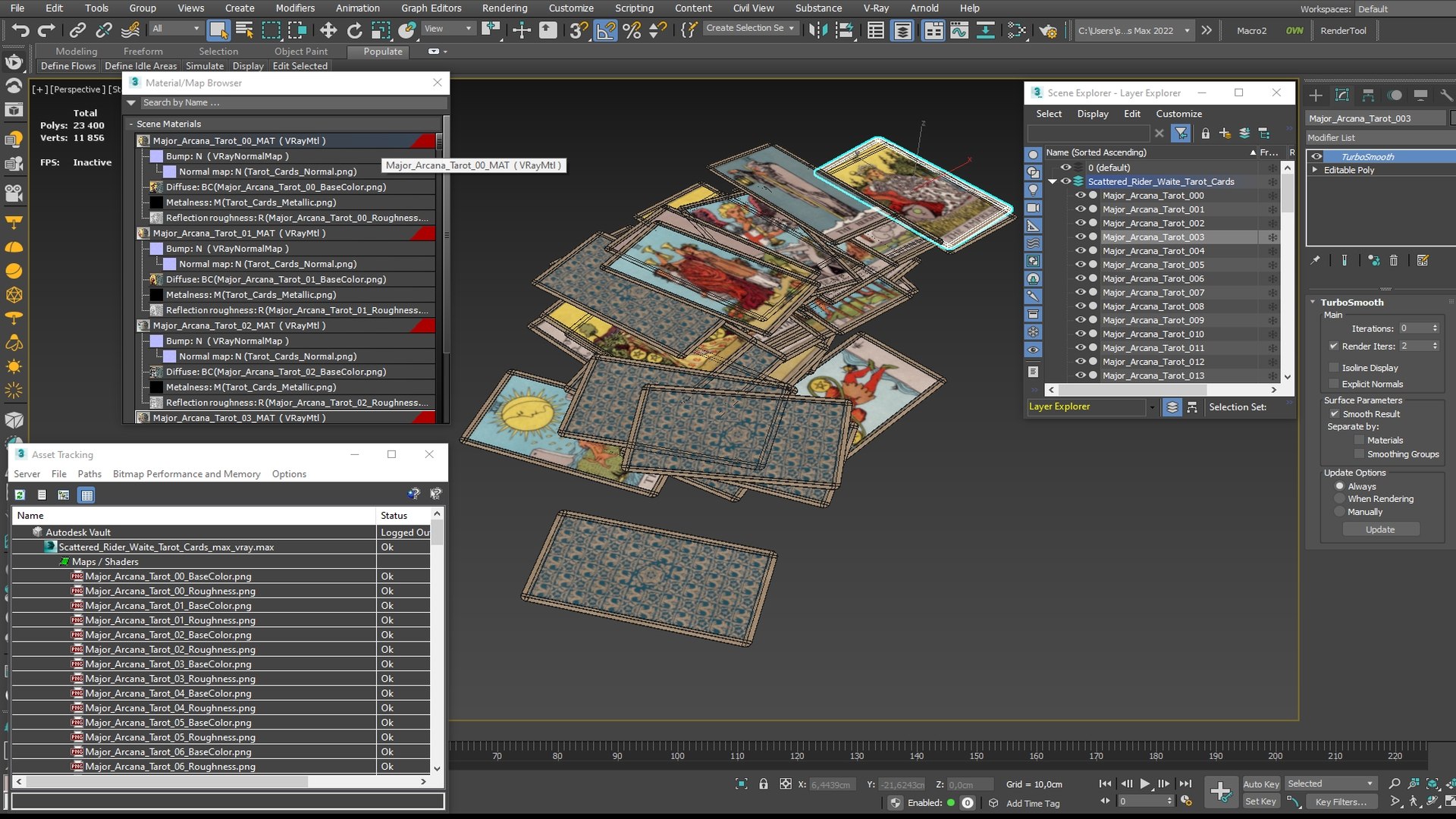Click the TurboSmooth Update button
Viewport: 1456px width, 819px height.
(x=1380, y=529)
